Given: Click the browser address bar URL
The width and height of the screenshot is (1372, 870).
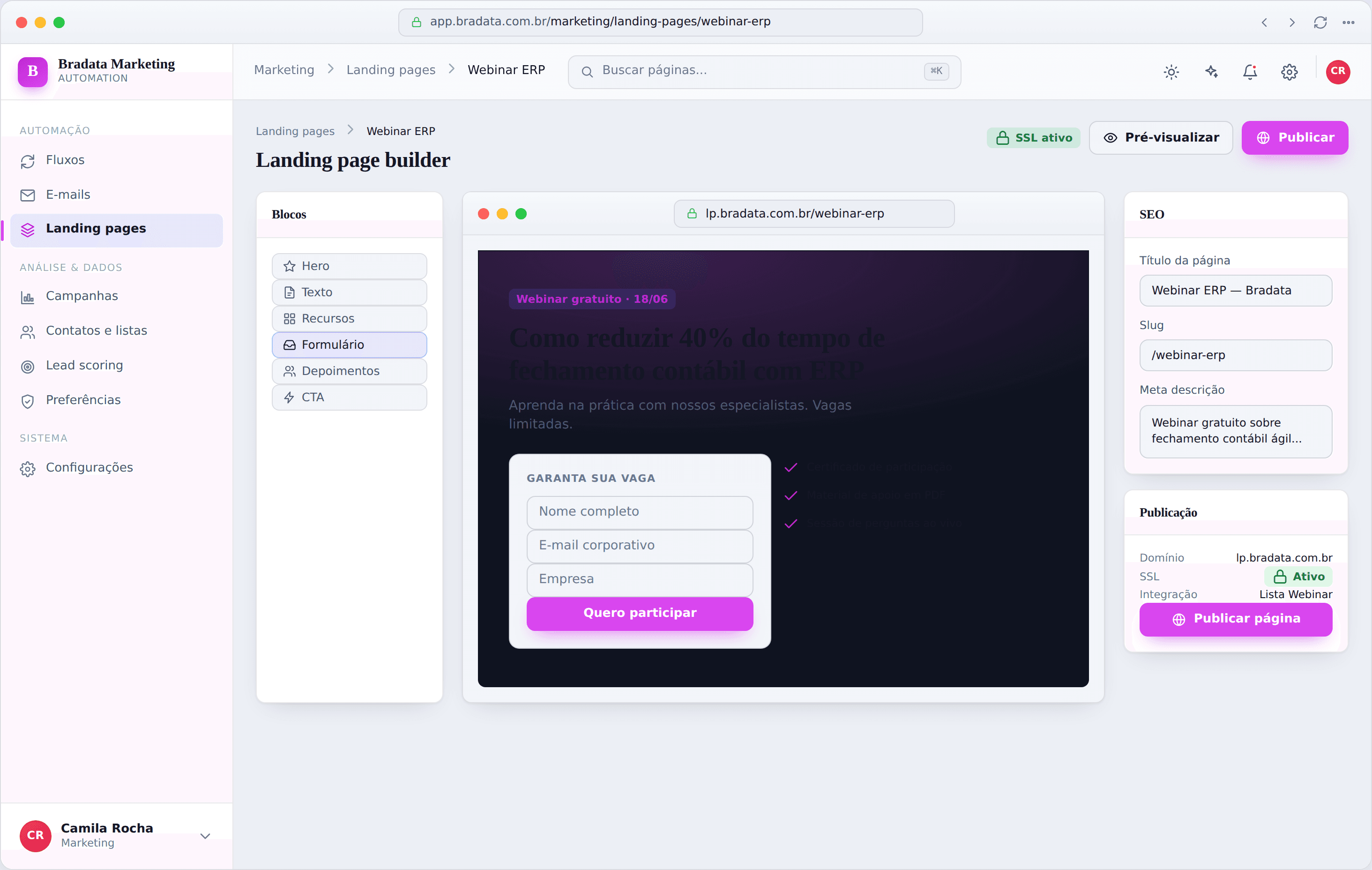Looking at the screenshot, I should pyautogui.click(x=660, y=22).
